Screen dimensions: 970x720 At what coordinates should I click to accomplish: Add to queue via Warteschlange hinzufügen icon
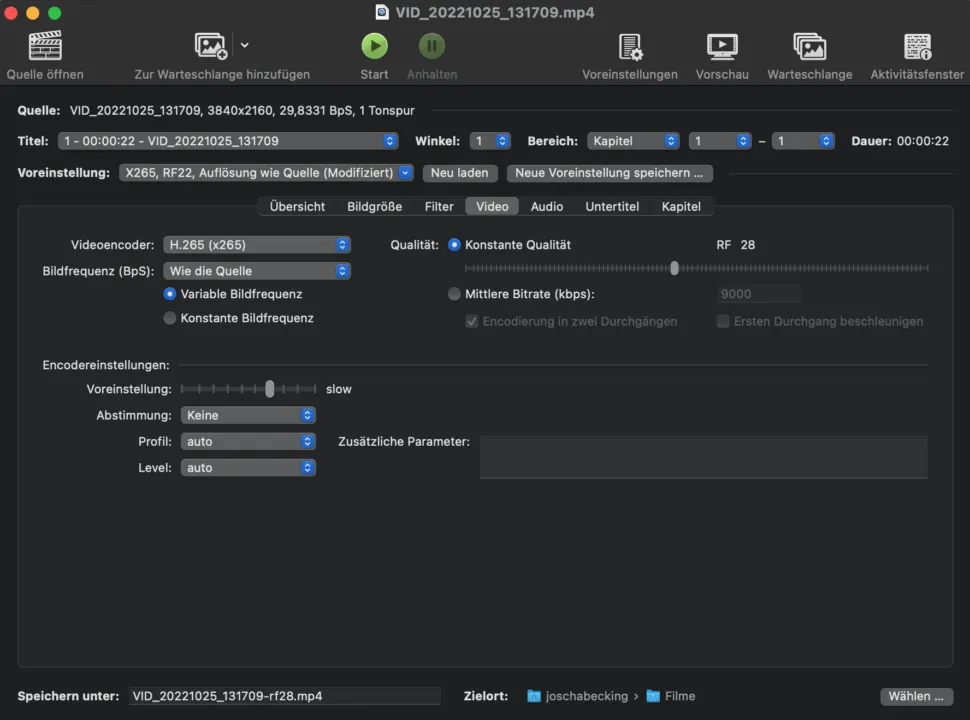211,45
